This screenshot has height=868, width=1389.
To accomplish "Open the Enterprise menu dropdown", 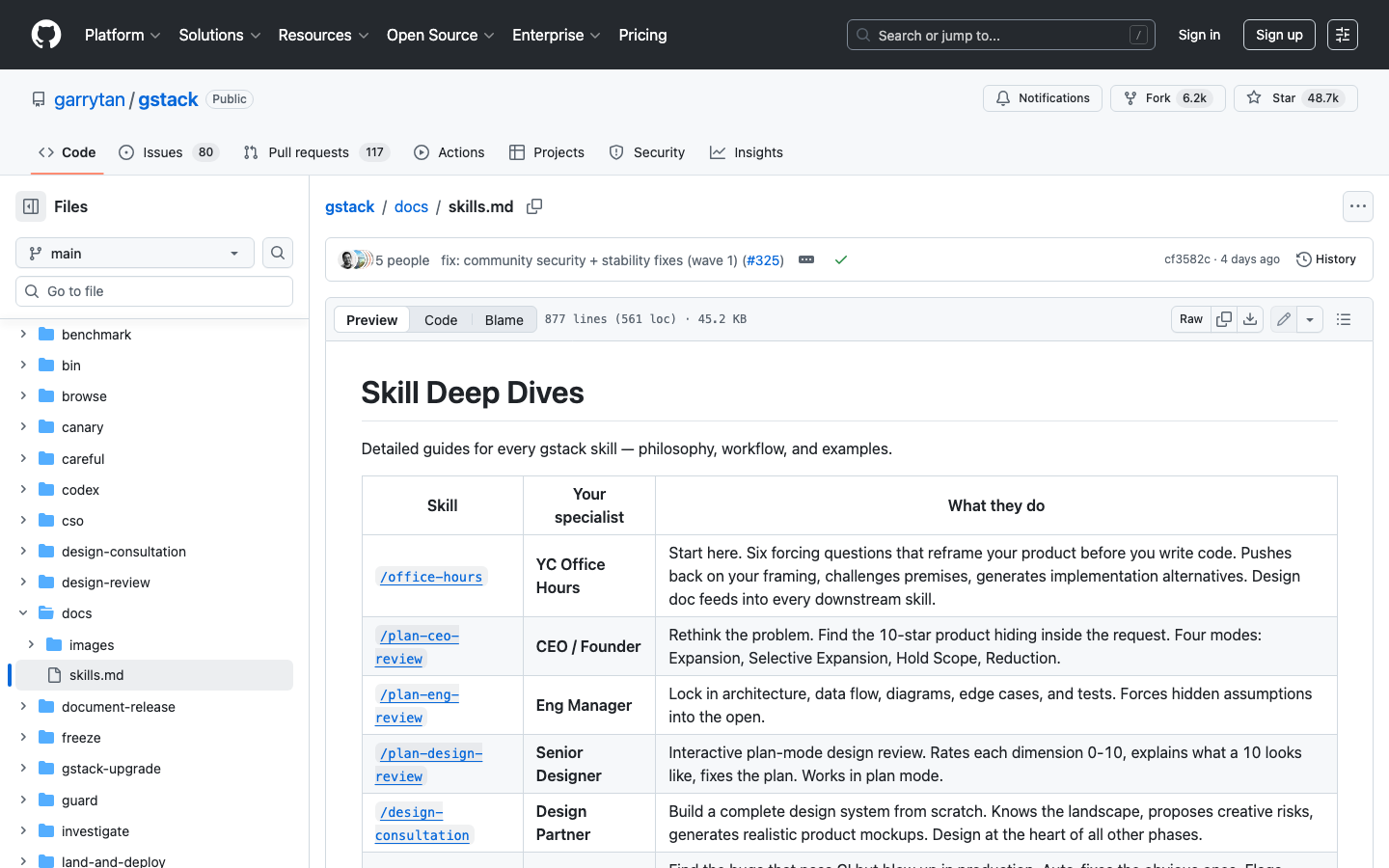I will (557, 35).
